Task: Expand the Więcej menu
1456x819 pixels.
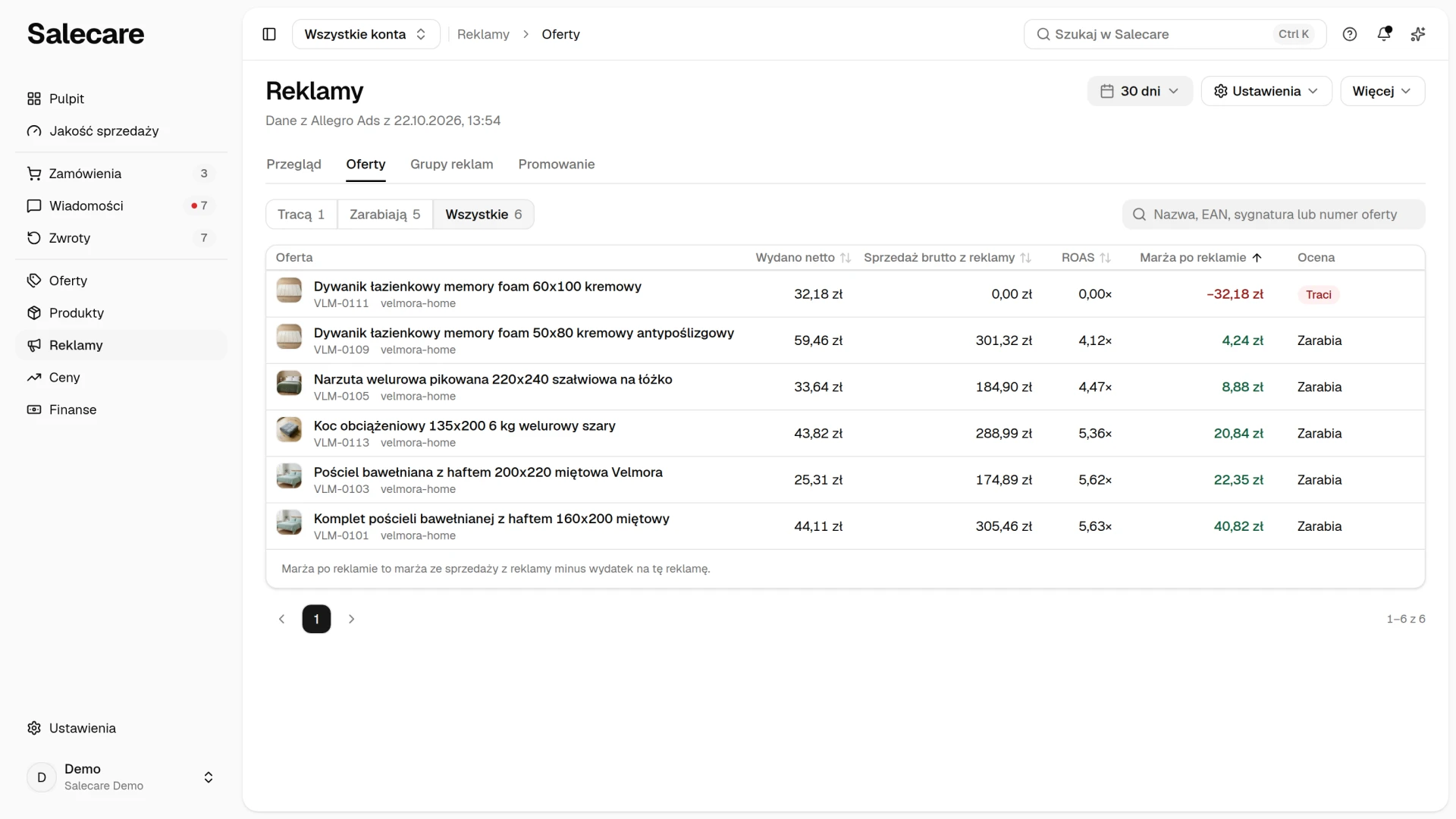Action: point(1382,91)
